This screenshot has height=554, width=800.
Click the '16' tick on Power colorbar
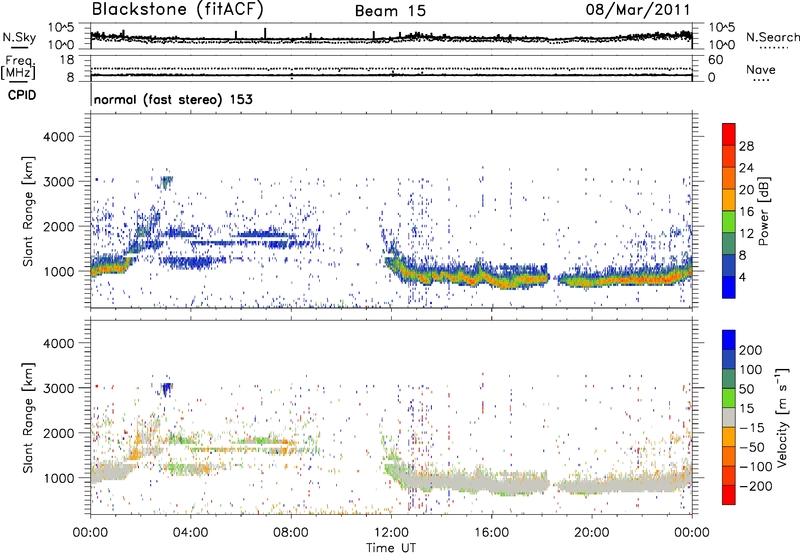tap(746, 212)
